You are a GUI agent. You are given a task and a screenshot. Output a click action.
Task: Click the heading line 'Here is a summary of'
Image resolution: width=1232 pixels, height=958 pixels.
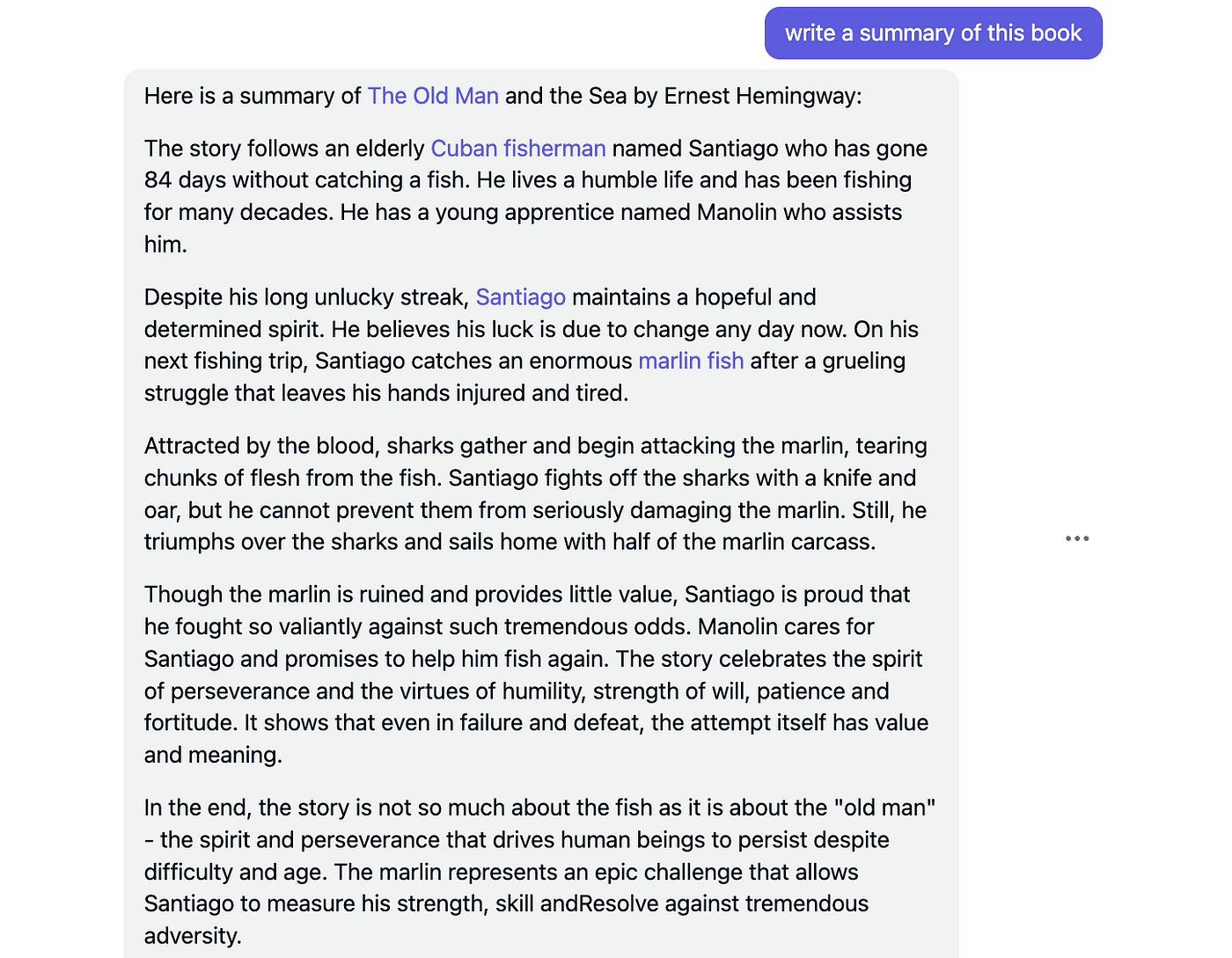253,96
